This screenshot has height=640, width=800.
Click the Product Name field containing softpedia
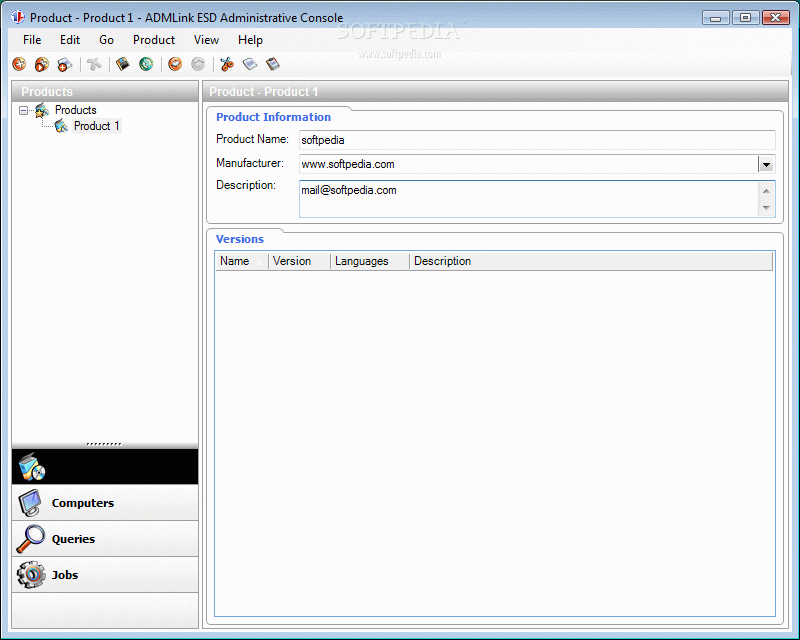tap(537, 140)
